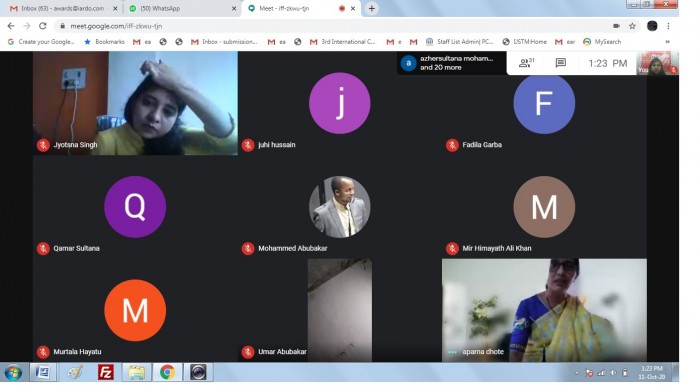The height and width of the screenshot is (390, 700).
Task: Open the azhersultana and 20 more notification
Action: click(451, 63)
